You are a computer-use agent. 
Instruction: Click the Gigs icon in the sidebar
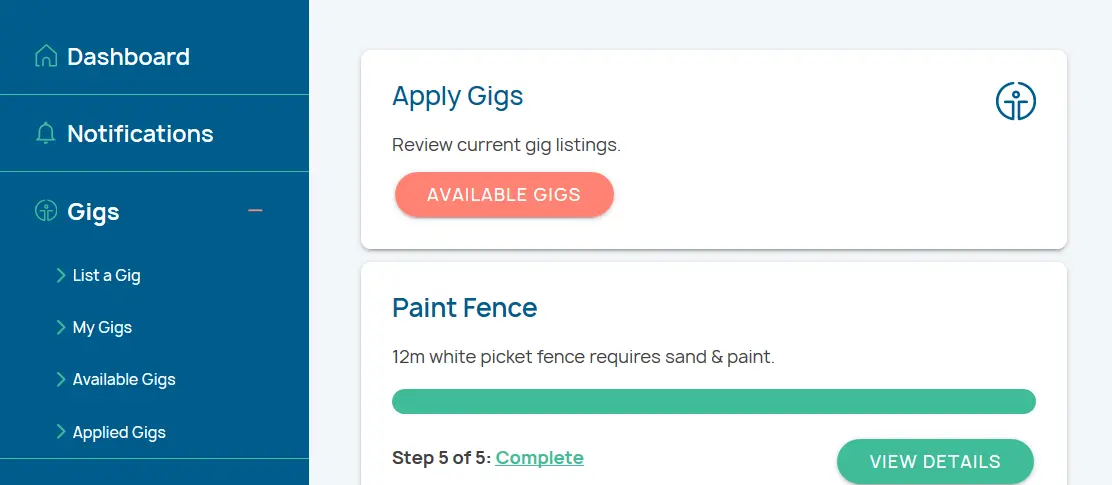[x=45, y=211]
